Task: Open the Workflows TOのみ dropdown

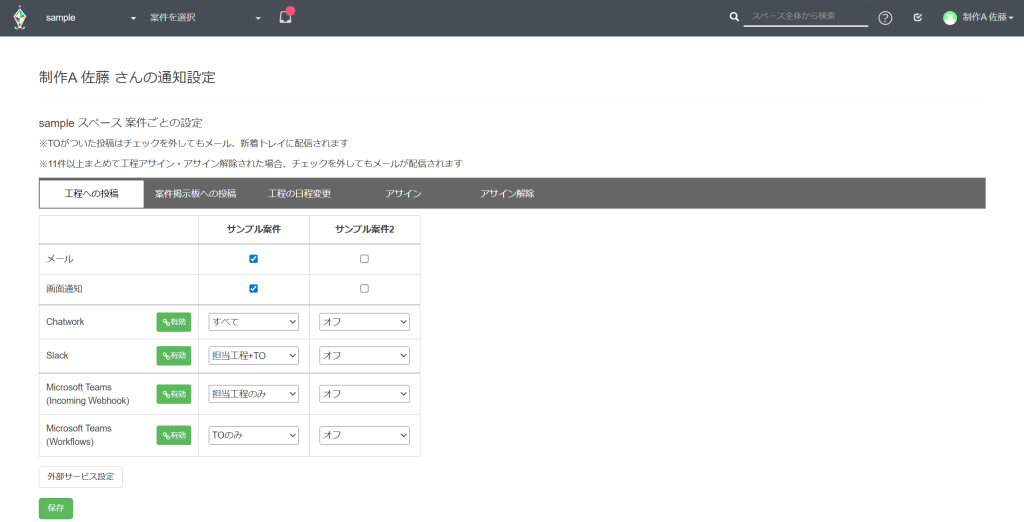Action: tap(253, 435)
